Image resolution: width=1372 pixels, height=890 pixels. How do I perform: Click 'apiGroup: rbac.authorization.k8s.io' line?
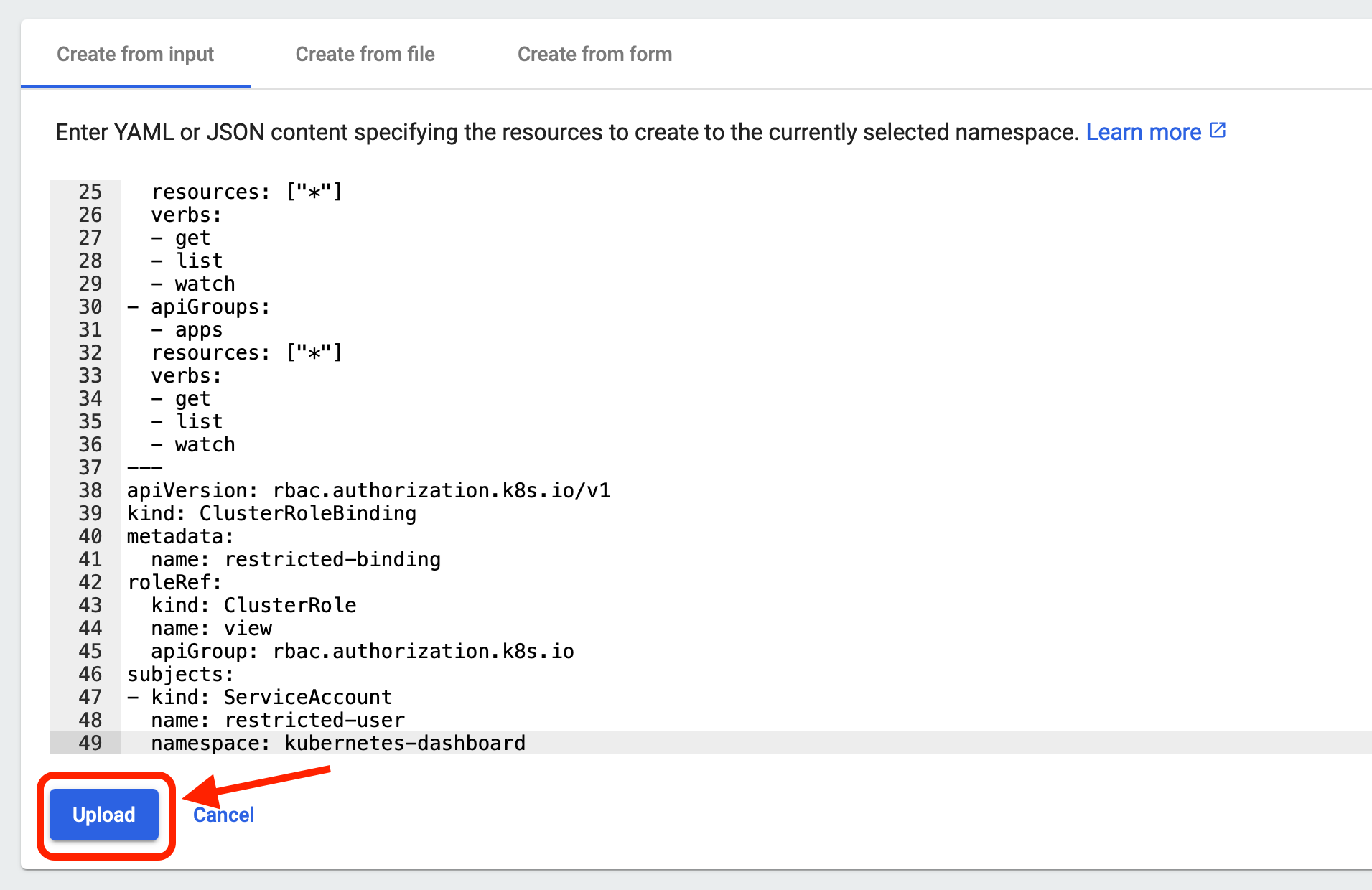(x=363, y=651)
